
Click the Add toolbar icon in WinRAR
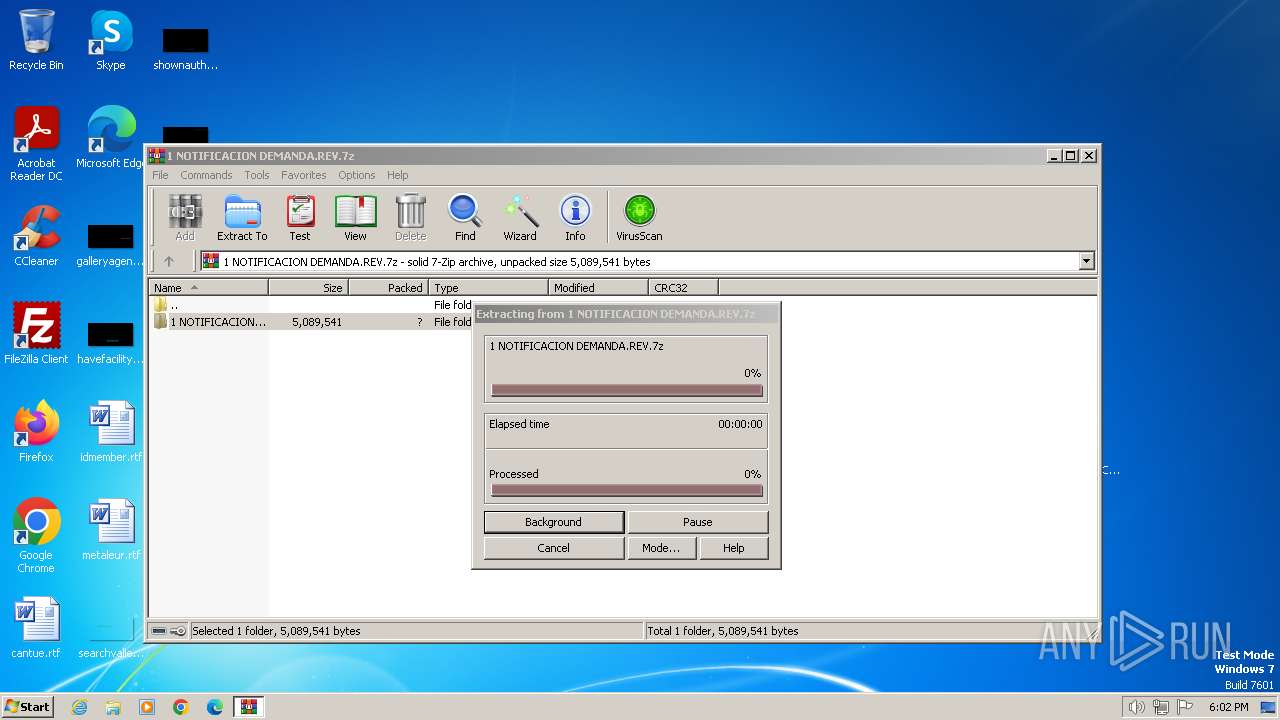tap(185, 218)
